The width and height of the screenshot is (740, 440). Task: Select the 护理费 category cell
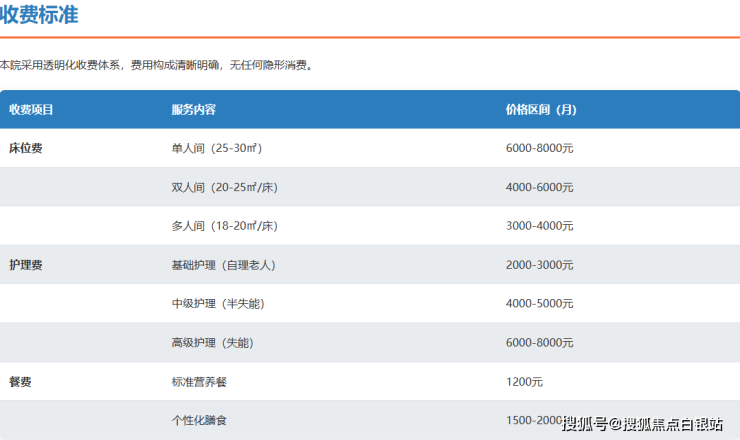(x=25, y=265)
